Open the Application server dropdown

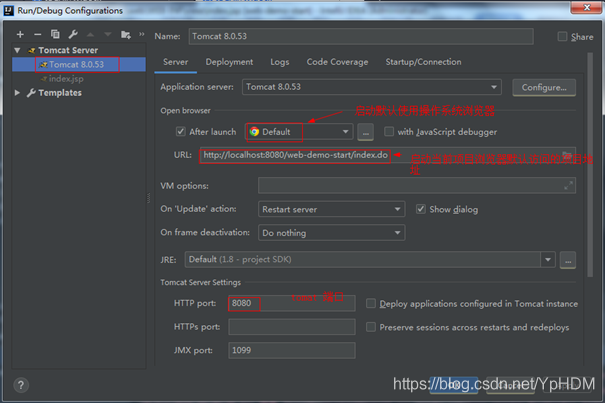[x=372, y=87]
